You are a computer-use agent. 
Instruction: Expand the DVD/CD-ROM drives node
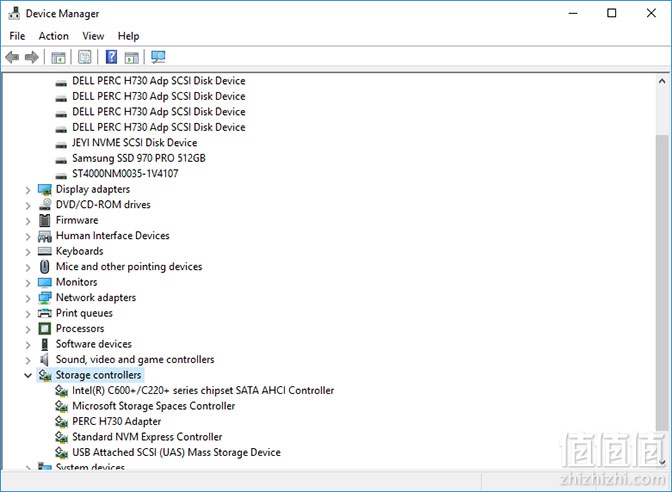(x=28, y=205)
